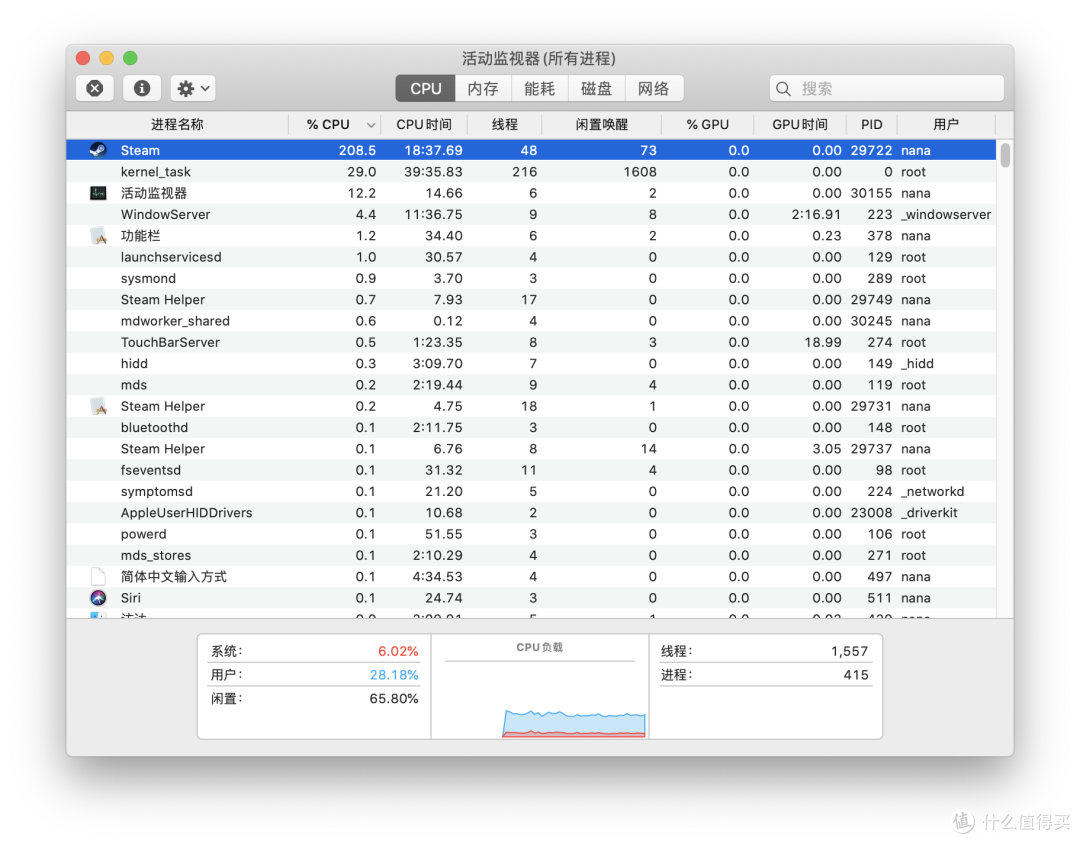Select the sysmond process
The width and height of the screenshot is (1080, 844).
tap(531, 278)
